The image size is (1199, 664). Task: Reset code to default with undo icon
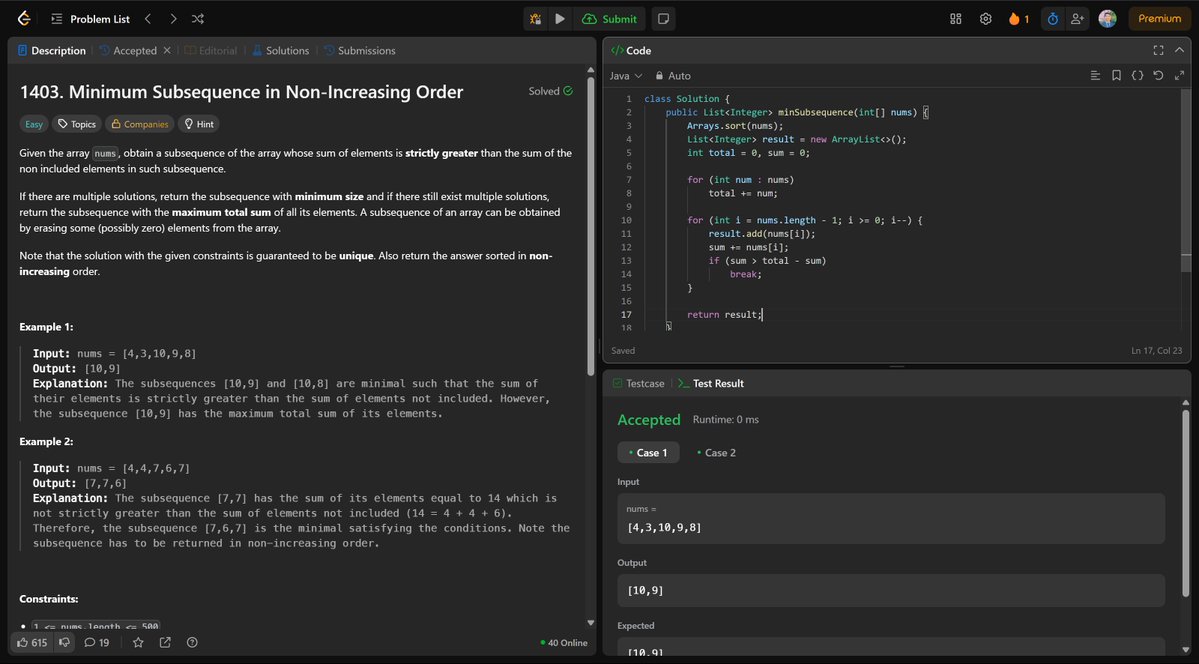coord(1158,75)
